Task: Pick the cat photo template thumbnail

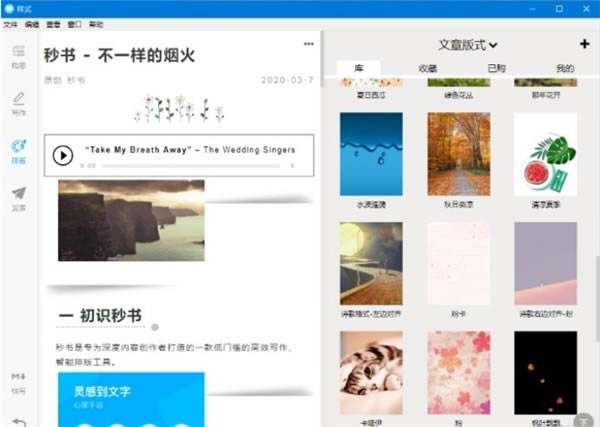Action: coord(371,371)
